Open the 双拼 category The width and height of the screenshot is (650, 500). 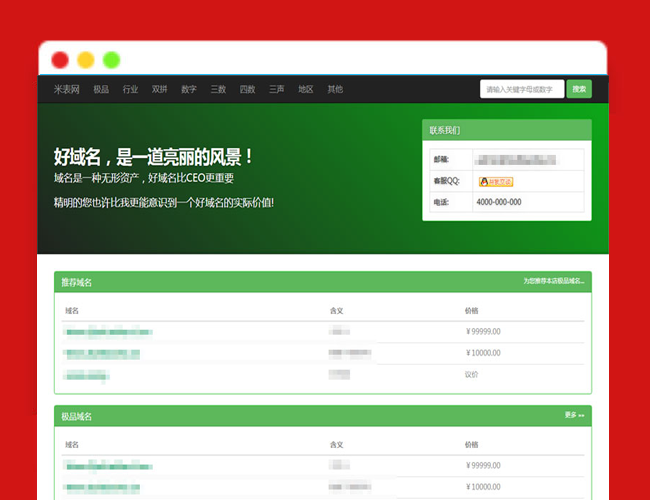[x=160, y=89]
